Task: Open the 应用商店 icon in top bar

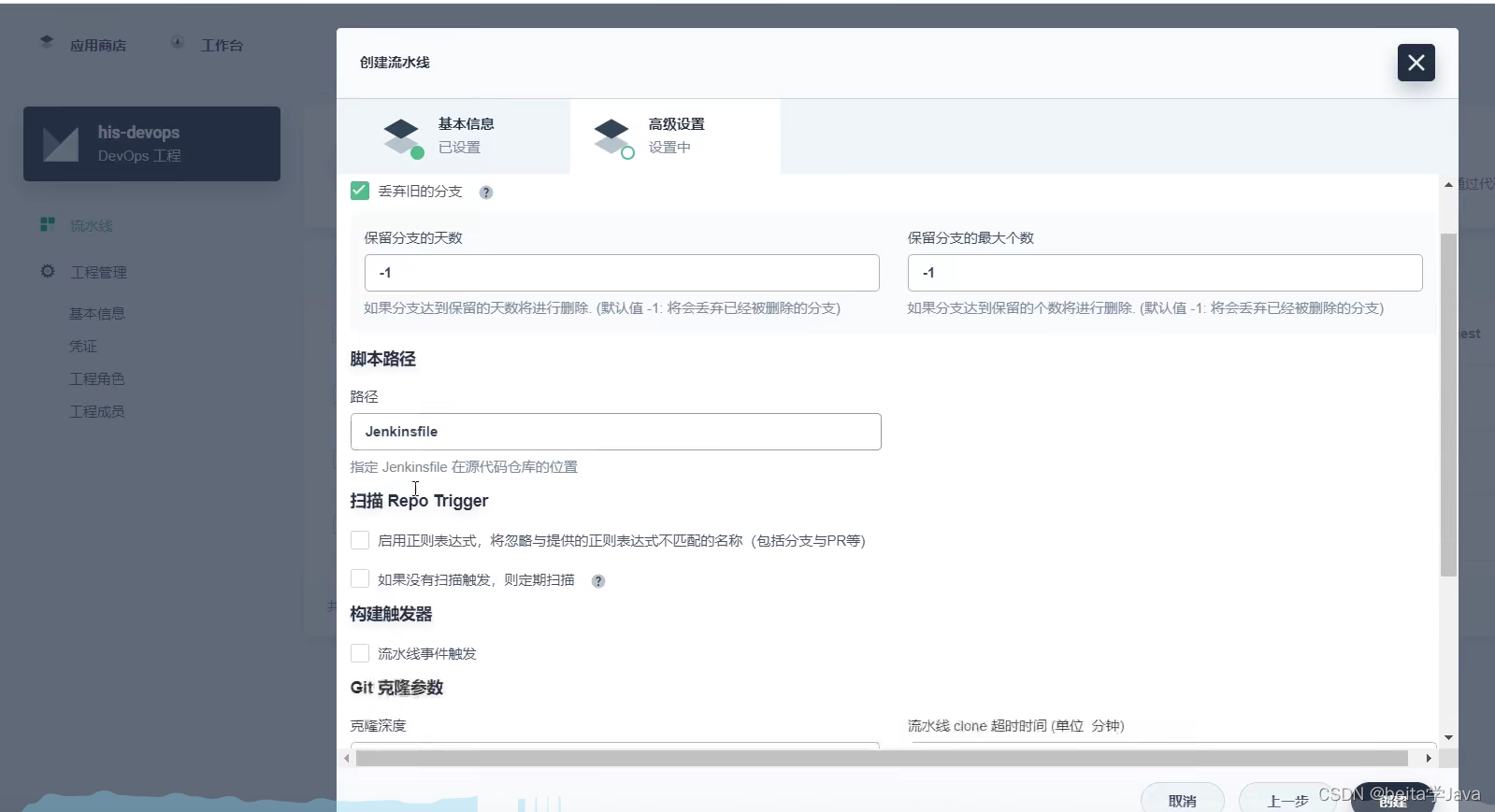Action: click(47, 42)
